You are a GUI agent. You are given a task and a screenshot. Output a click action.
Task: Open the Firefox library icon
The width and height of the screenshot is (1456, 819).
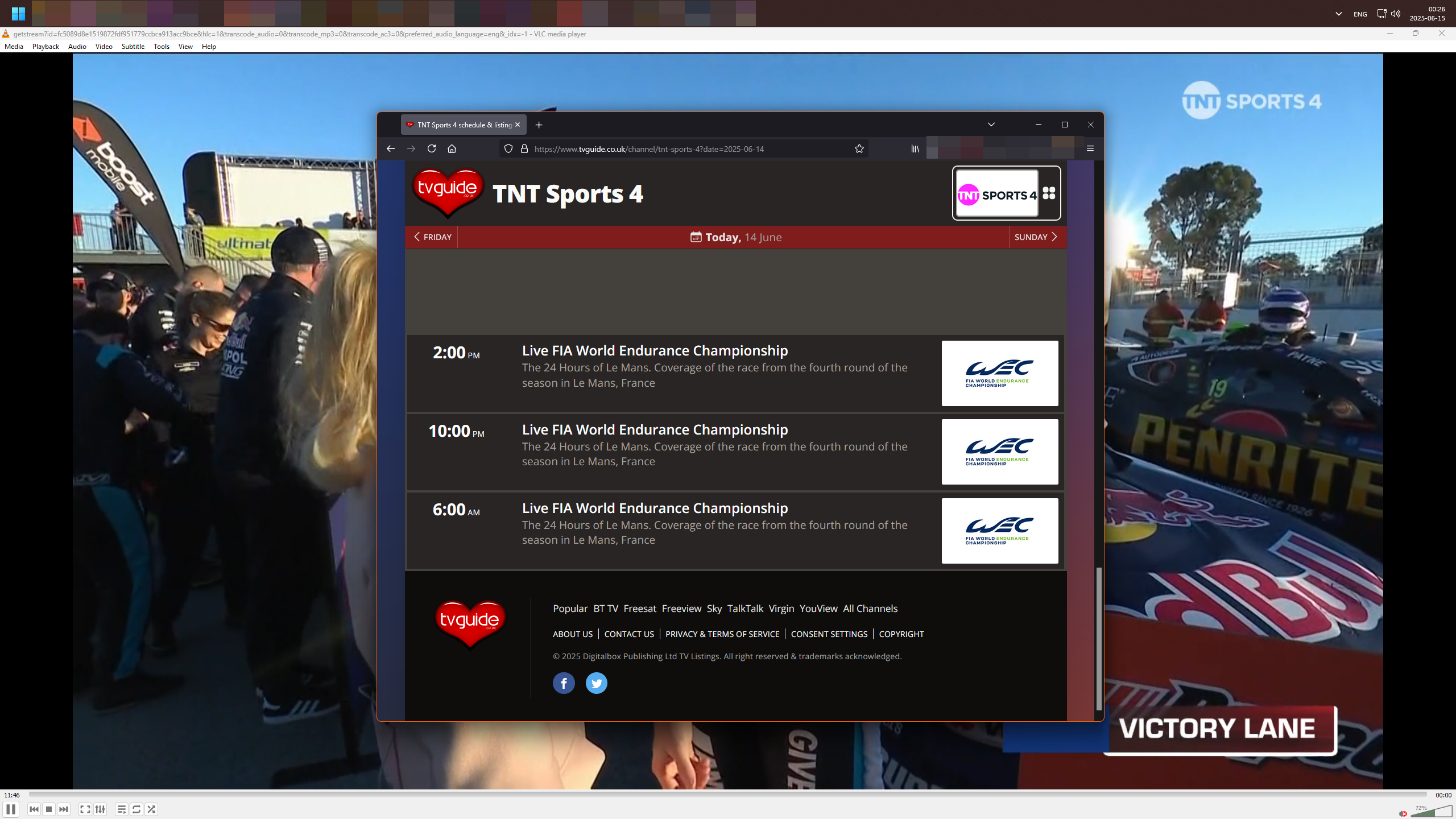pos(915,148)
